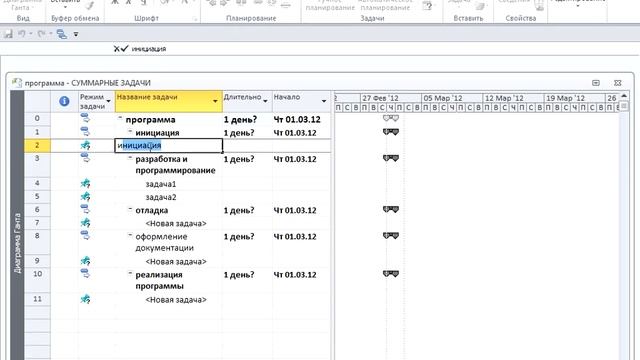Click the 'программа' task name in row 0
Image resolution: width=640 pixels, height=360 pixels.
151,120
